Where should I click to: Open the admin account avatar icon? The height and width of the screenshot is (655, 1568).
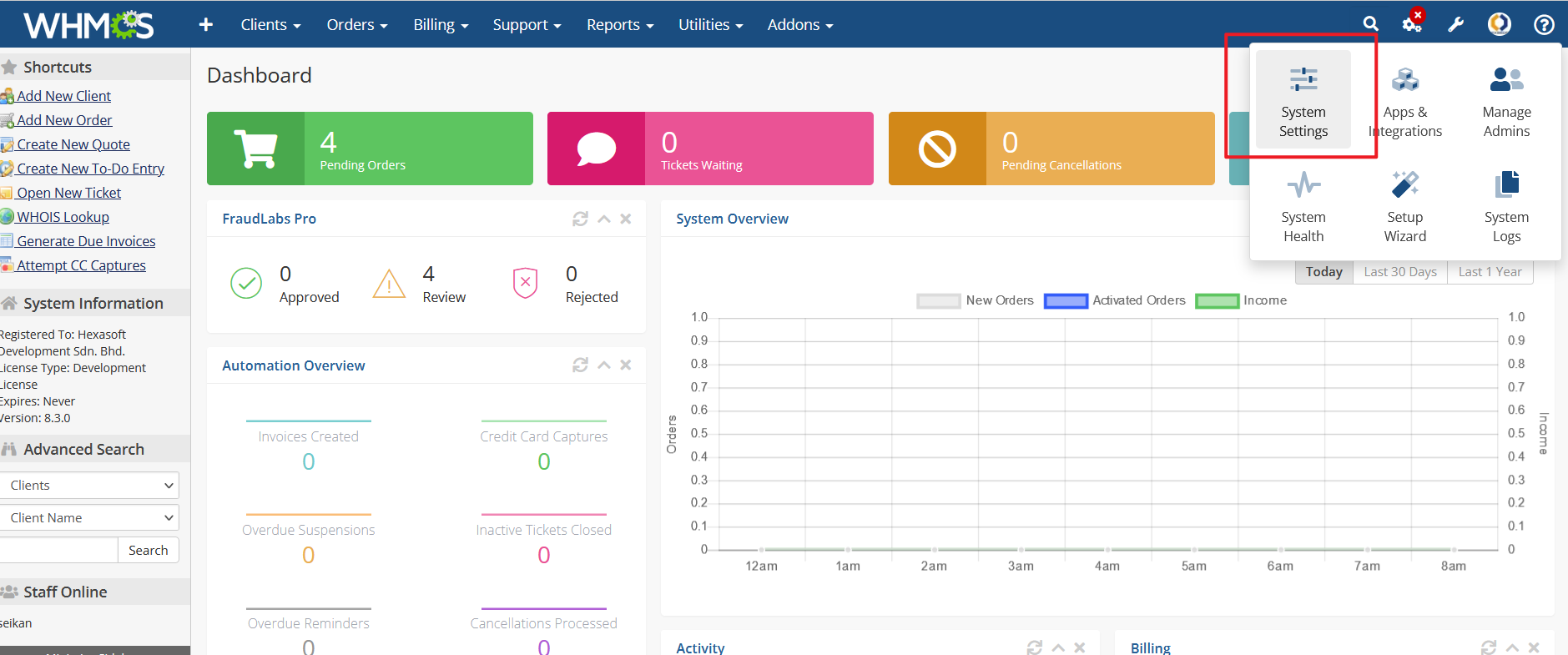coord(1500,24)
